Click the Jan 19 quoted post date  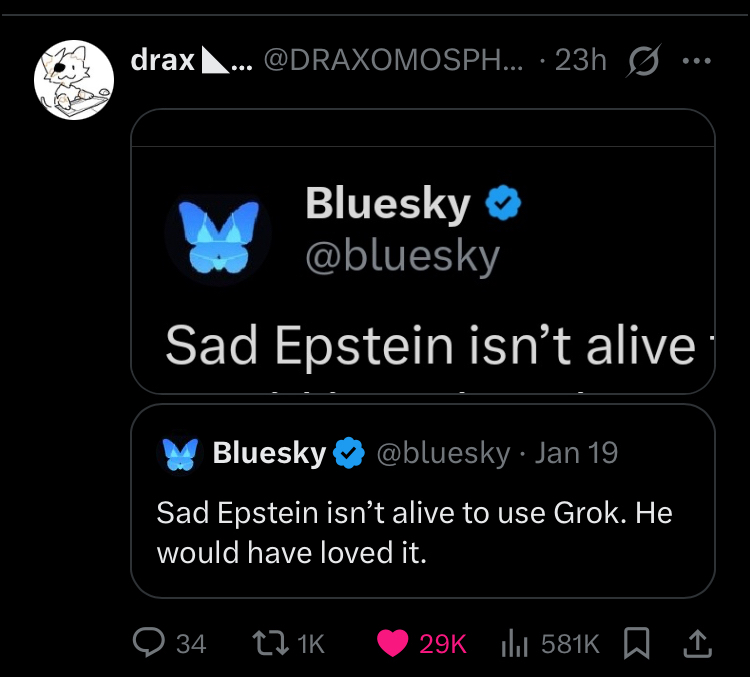click(x=576, y=453)
